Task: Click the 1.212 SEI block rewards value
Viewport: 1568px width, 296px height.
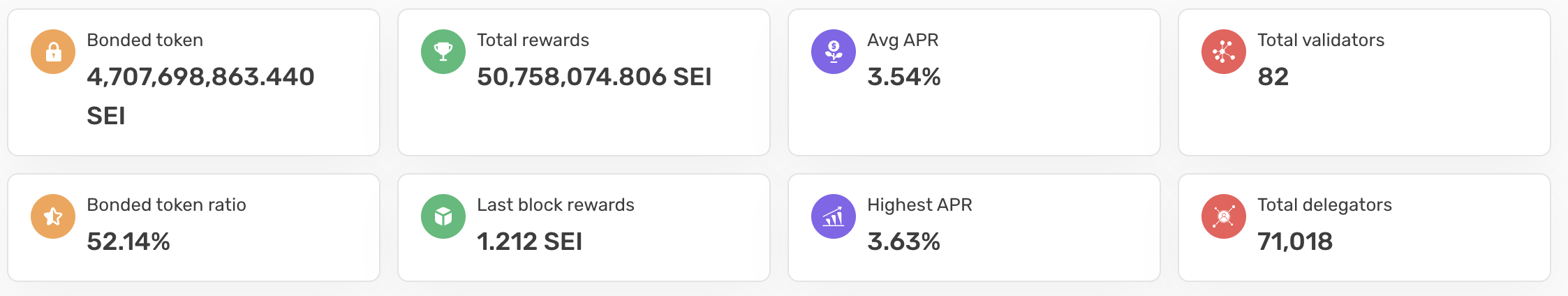Action: tap(529, 242)
